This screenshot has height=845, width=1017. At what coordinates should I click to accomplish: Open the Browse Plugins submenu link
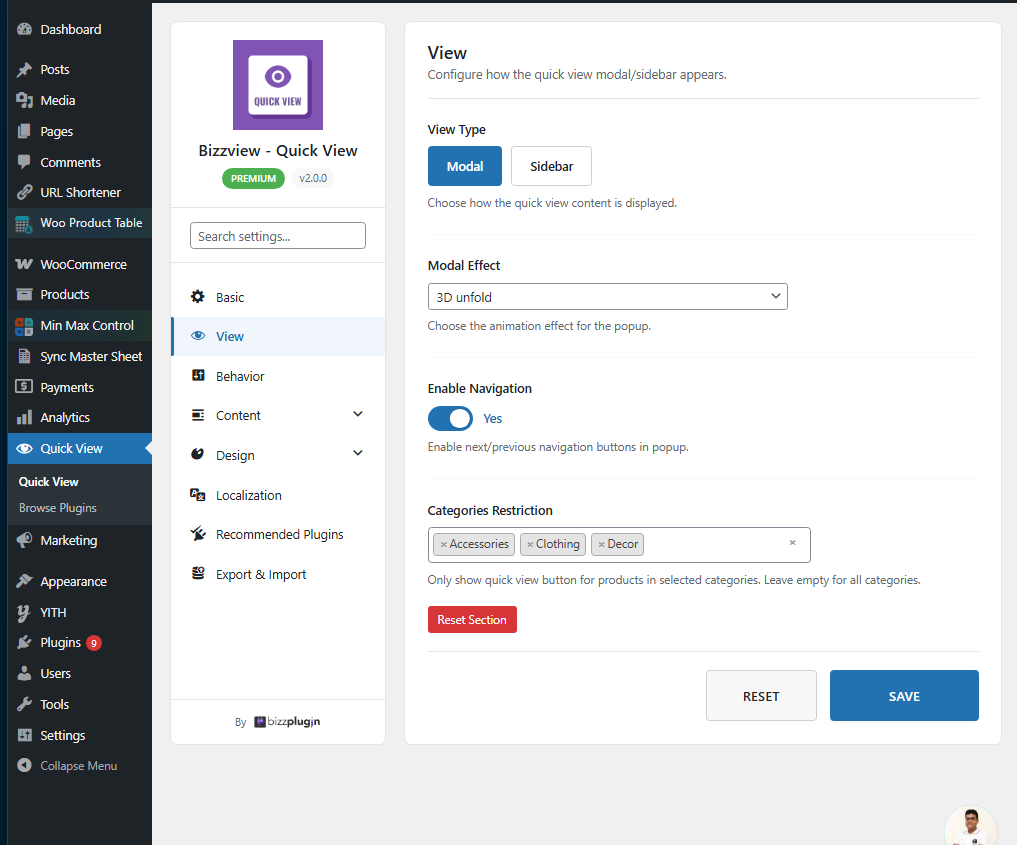point(58,508)
